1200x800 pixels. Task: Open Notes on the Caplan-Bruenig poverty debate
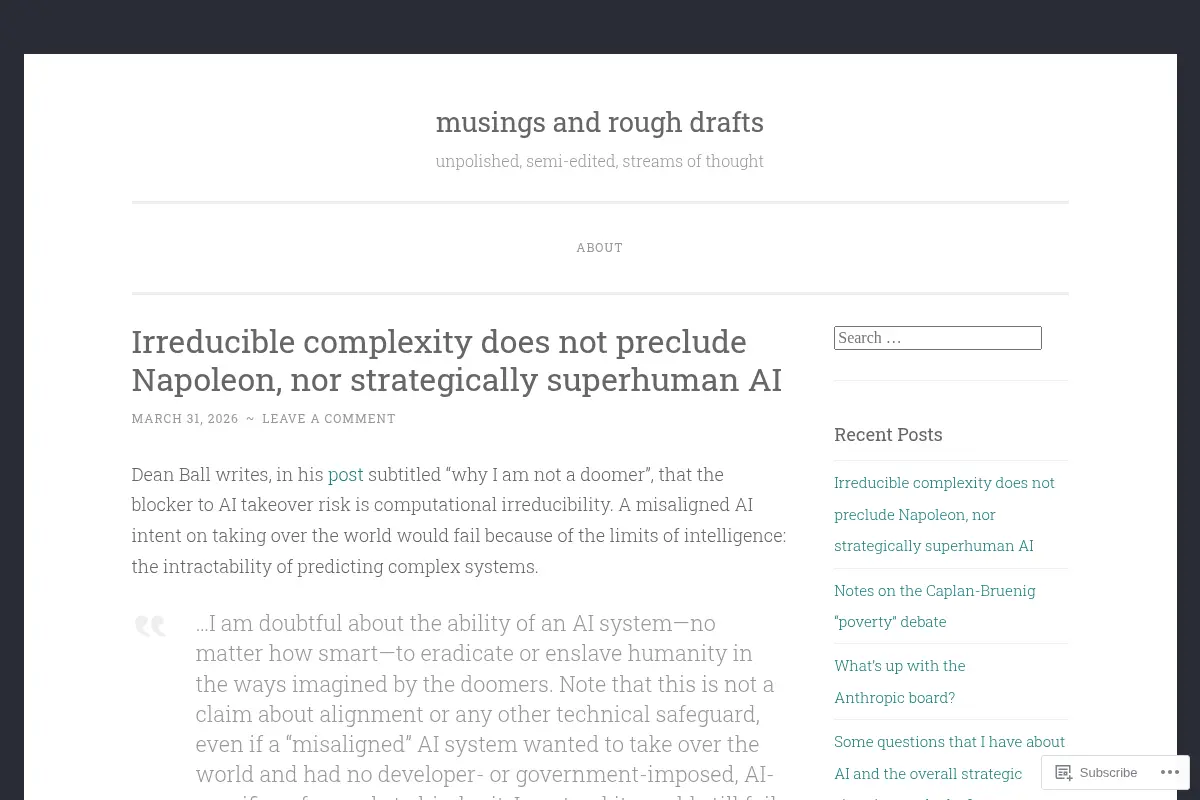point(935,606)
